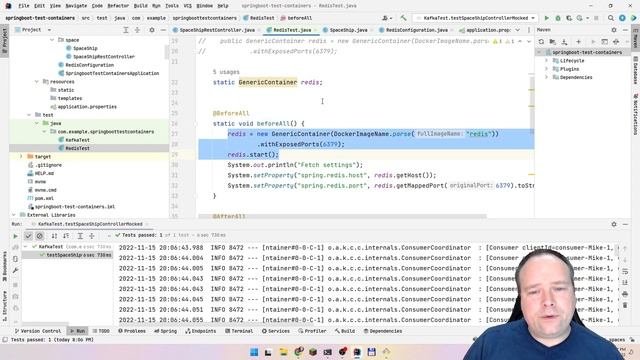This screenshot has height=360, width=640.
Task: Select testSpaceShip result in Run panel
Action: click(x=67, y=255)
